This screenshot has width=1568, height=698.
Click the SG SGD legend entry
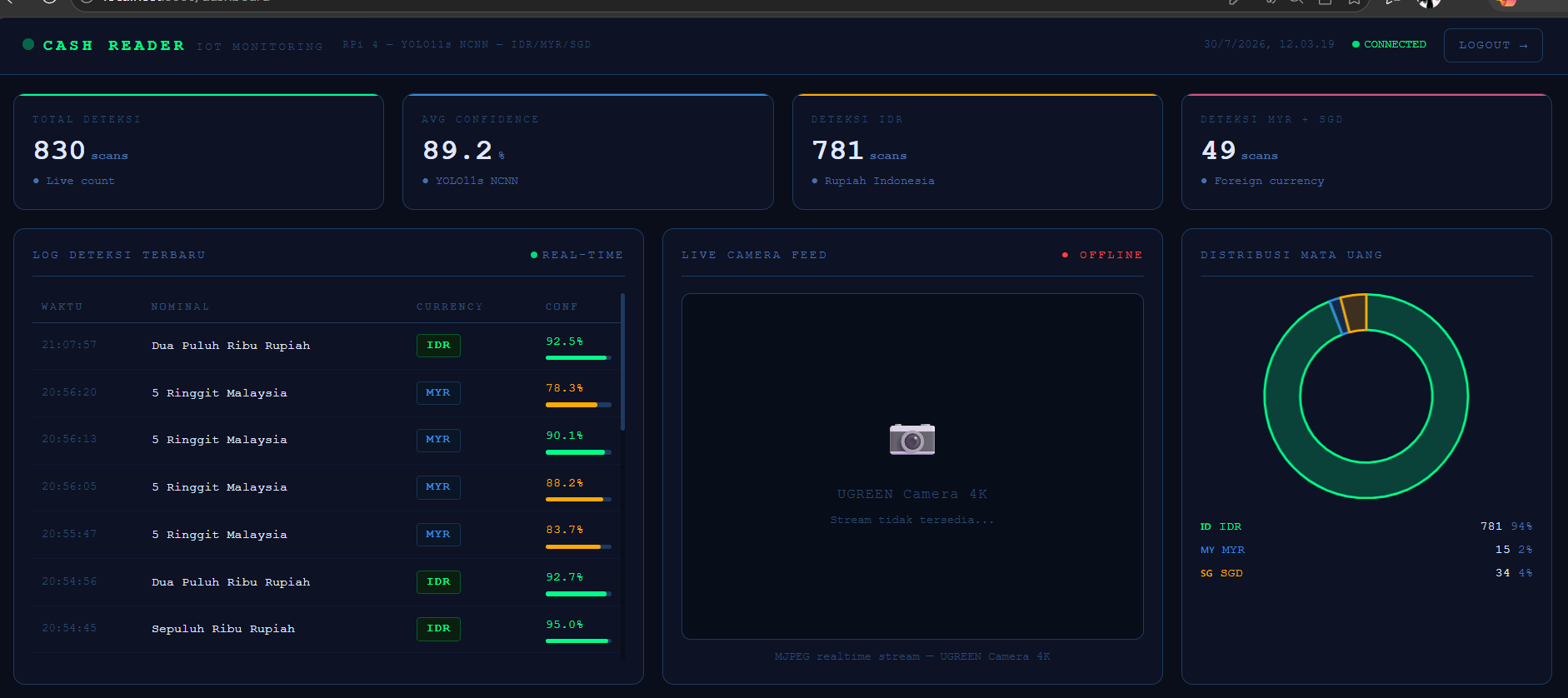pyautogui.click(x=1221, y=573)
